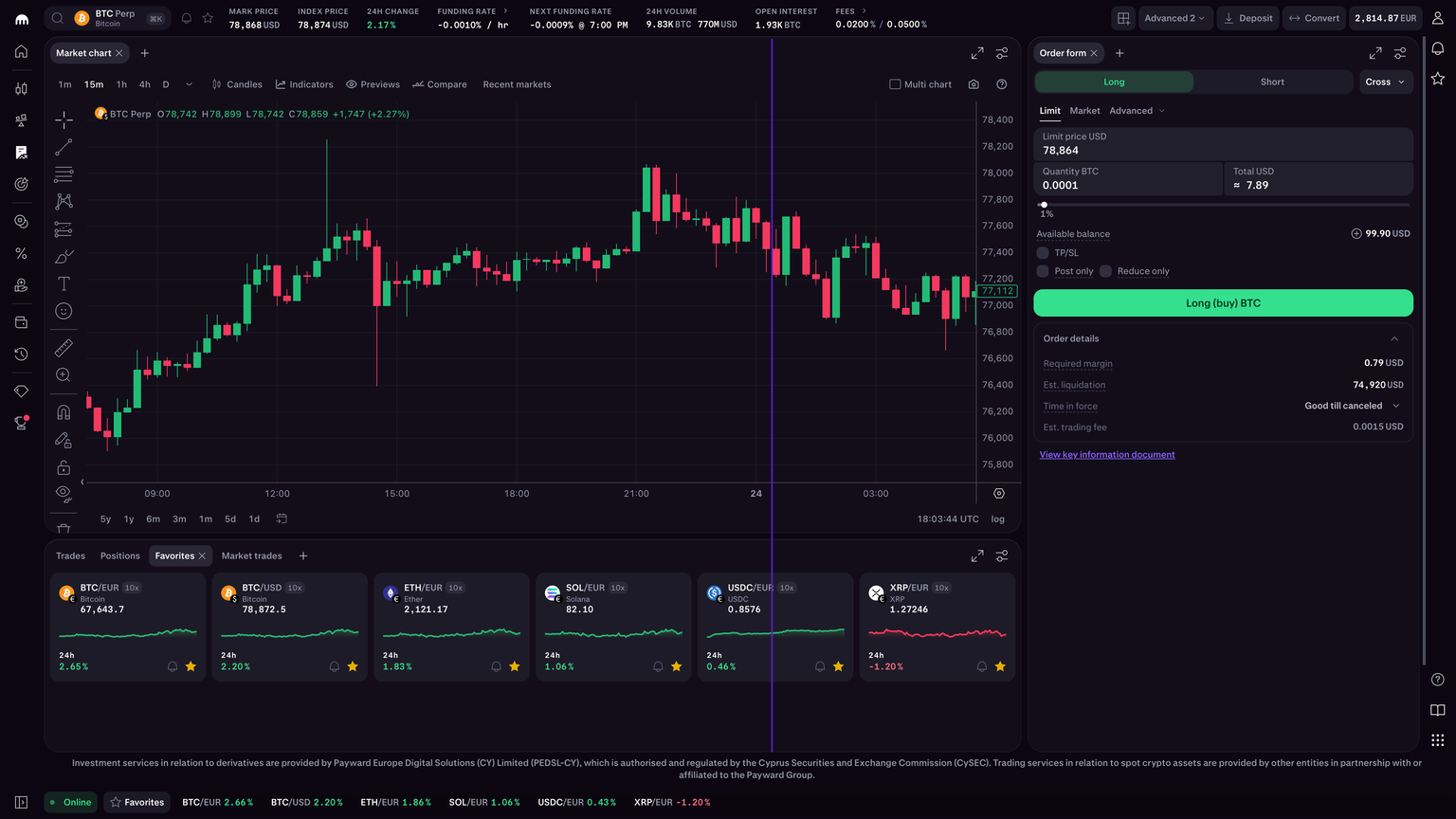Click the Quantity BTC input field
This screenshot has width=1456, height=819.
1128,178
